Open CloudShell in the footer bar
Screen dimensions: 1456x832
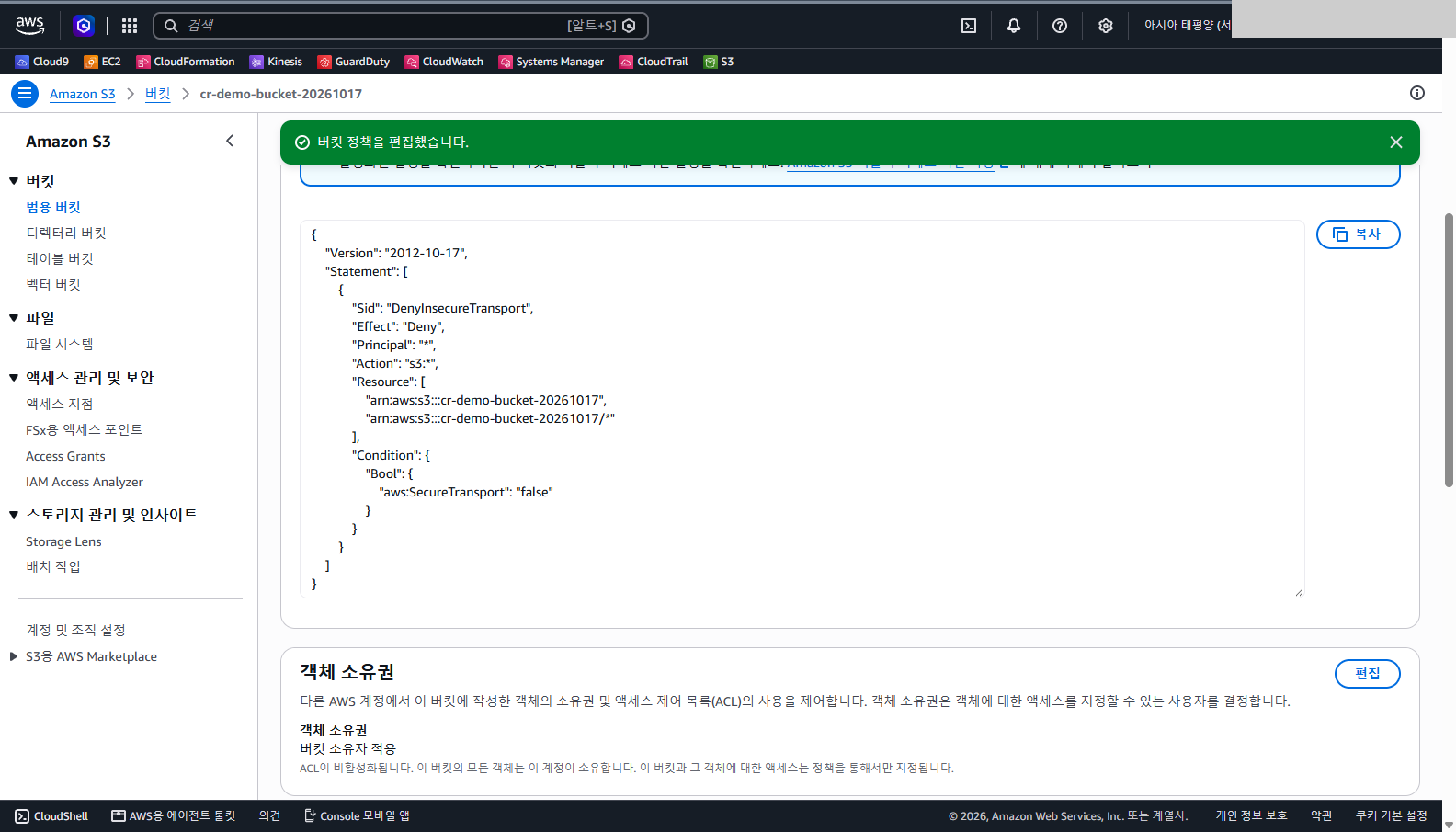51,816
